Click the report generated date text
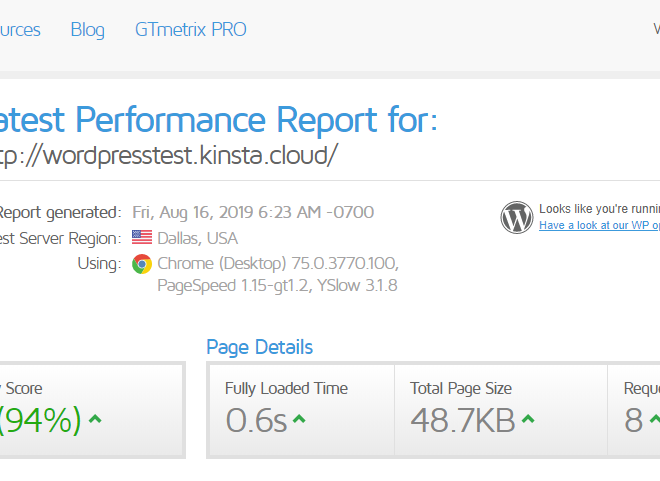Screen dimensions: 660x481 coord(253,213)
